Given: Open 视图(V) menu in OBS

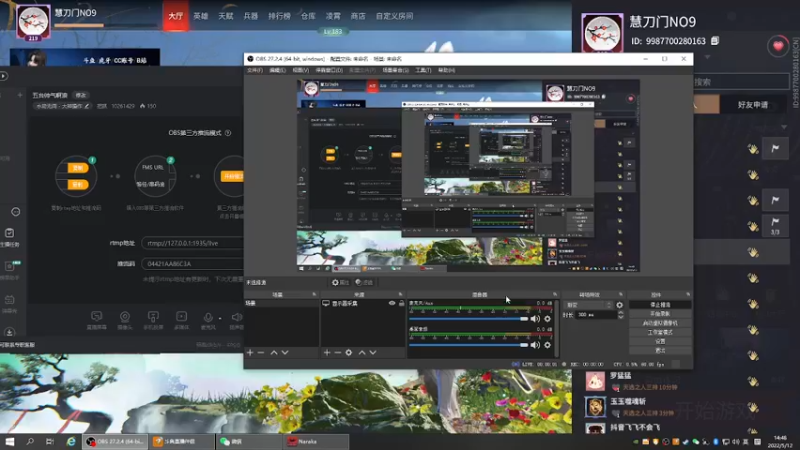Looking at the screenshot, I should point(301,70).
